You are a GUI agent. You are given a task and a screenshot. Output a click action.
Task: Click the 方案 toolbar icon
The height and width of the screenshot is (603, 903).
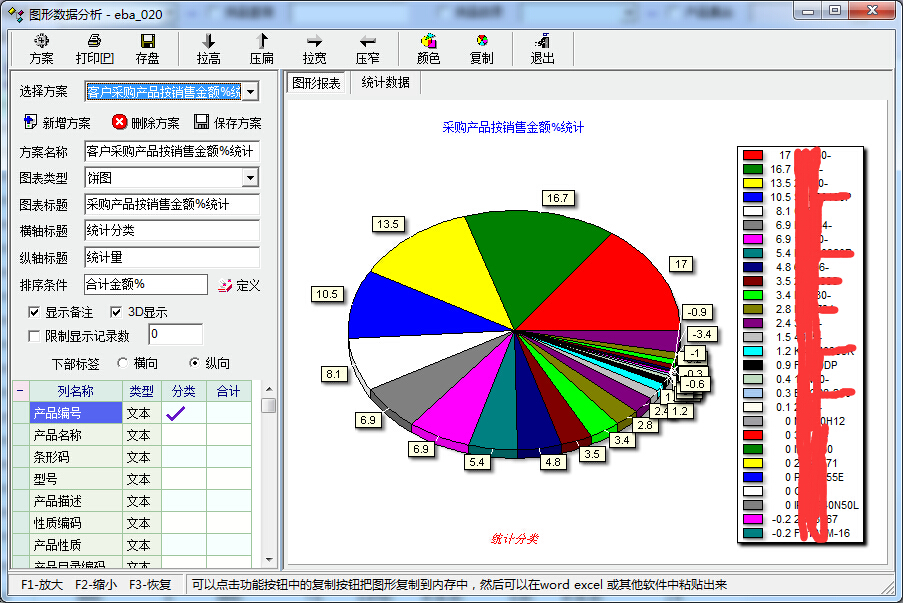point(41,42)
